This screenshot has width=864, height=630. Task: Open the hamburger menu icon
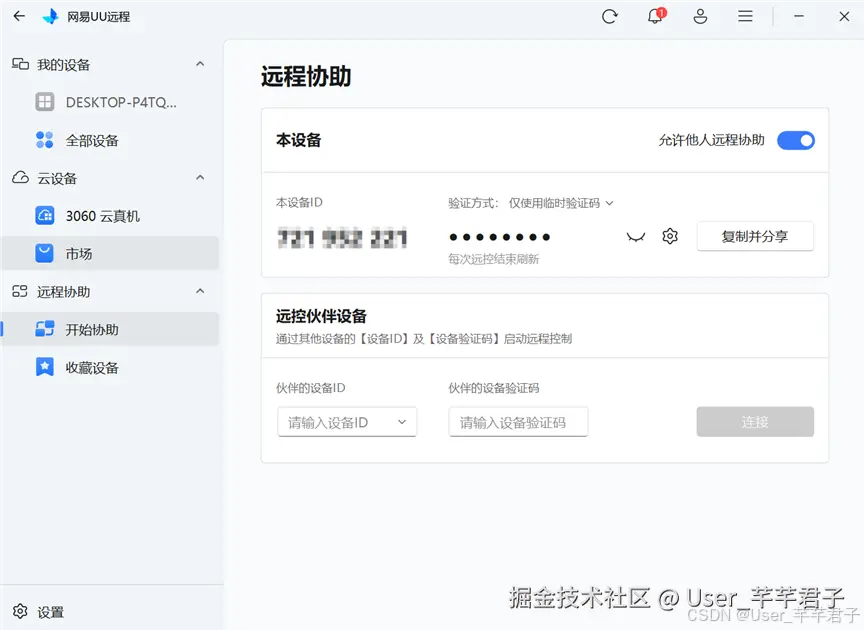[x=745, y=16]
